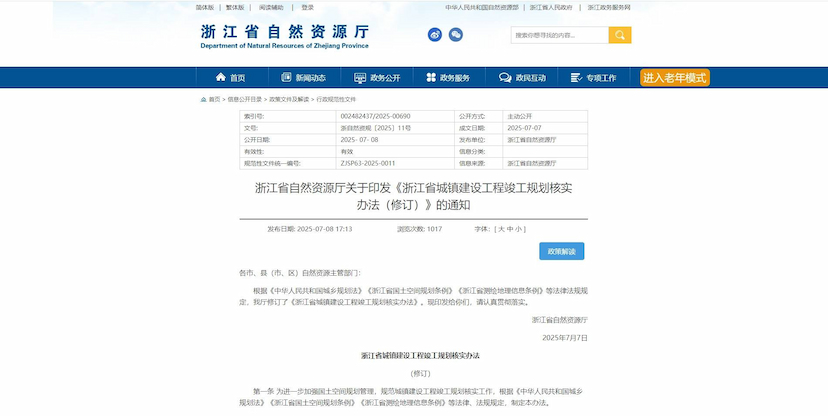Click the 信息分类 label cell
The height and width of the screenshot is (416, 828).
[x=478, y=152]
